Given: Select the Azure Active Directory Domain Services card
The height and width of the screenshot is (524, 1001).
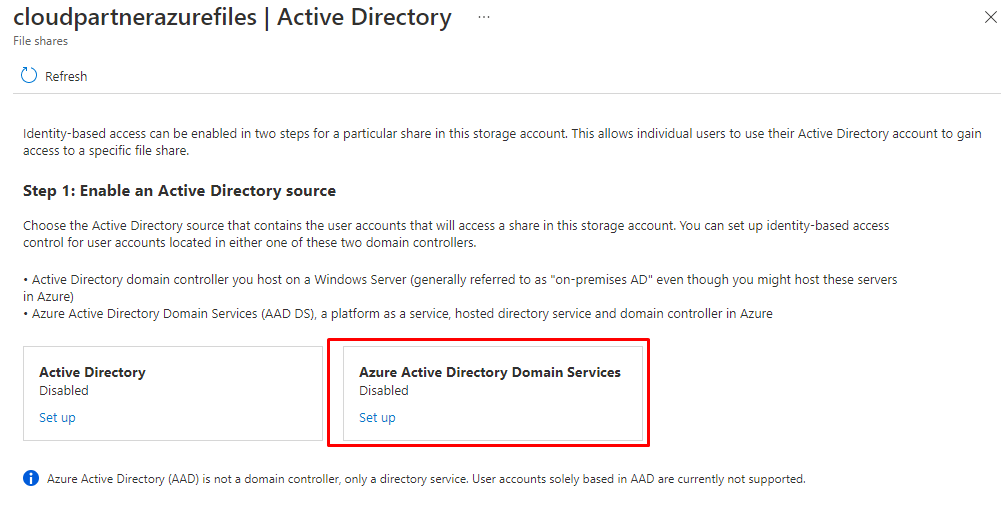Looking at the screenshot, I should (x=492, y=393).
